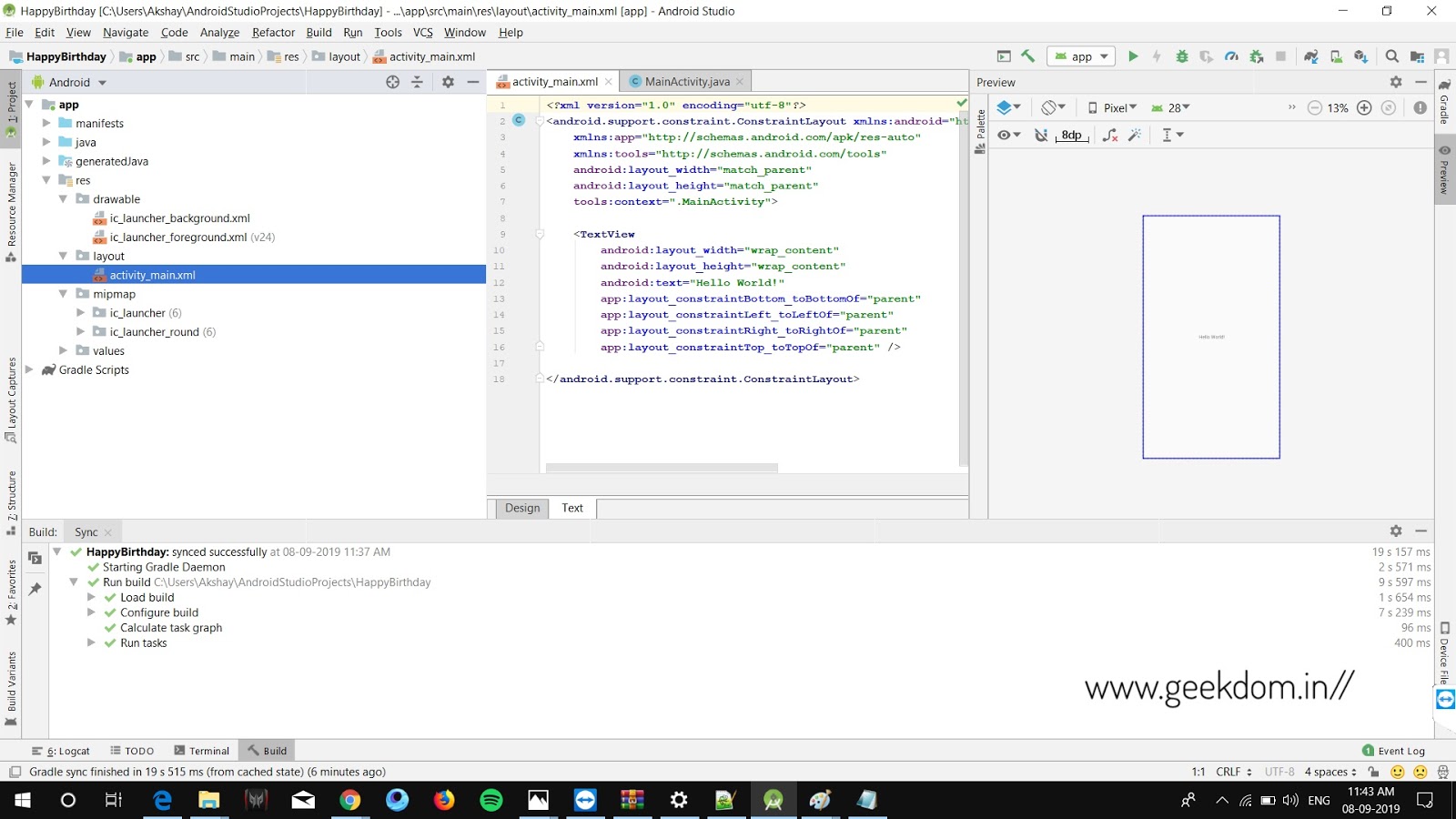This screenshot has width=1456, height=819.
Task: Click the Select Run/Debug Configuration window icon
Action: tap(1004, 56)
